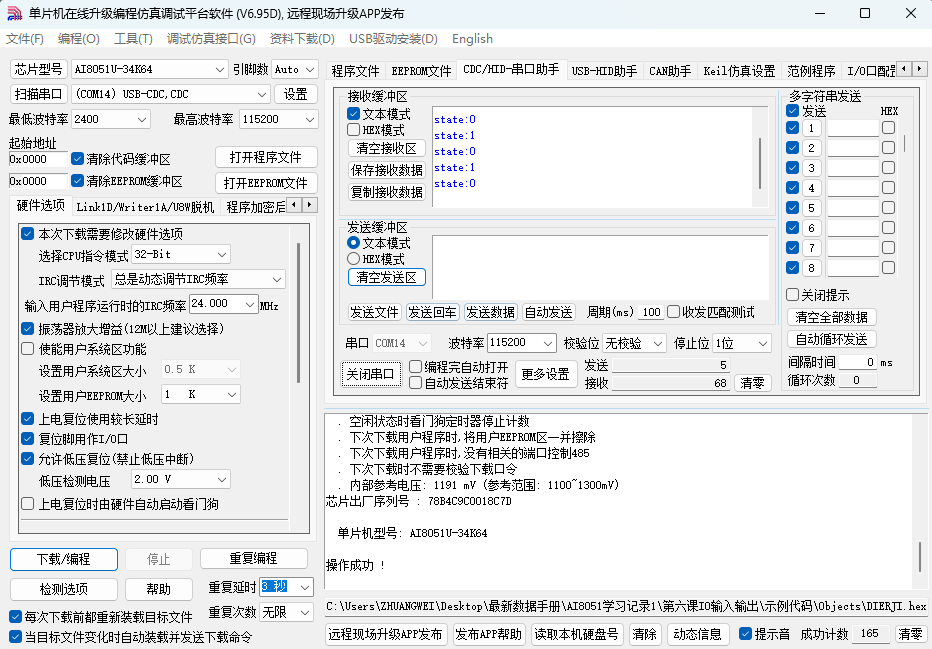Open 停止位 1位 dropdown
Viewport: 932px width, 649px height.
click(742, 343)
